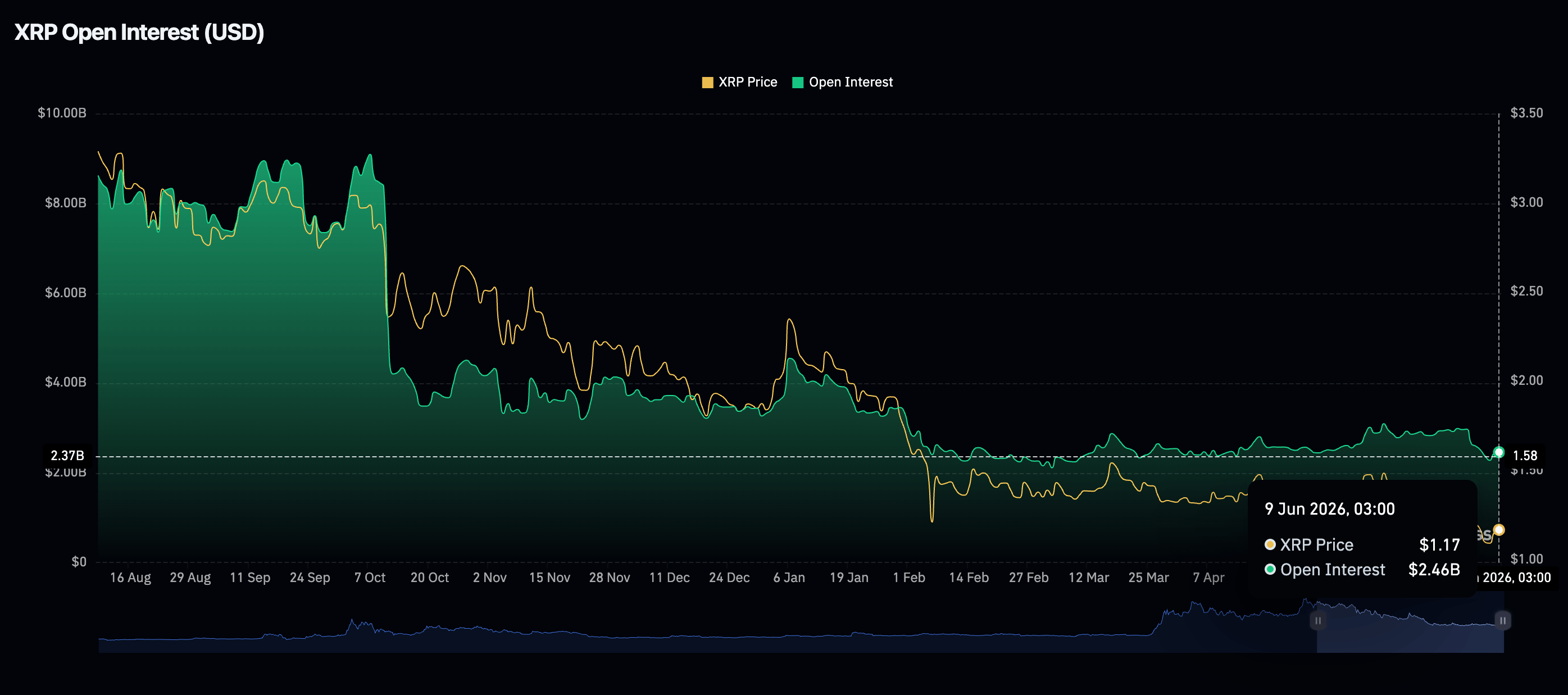Click the 1 Feb date label

pos(909,578)
